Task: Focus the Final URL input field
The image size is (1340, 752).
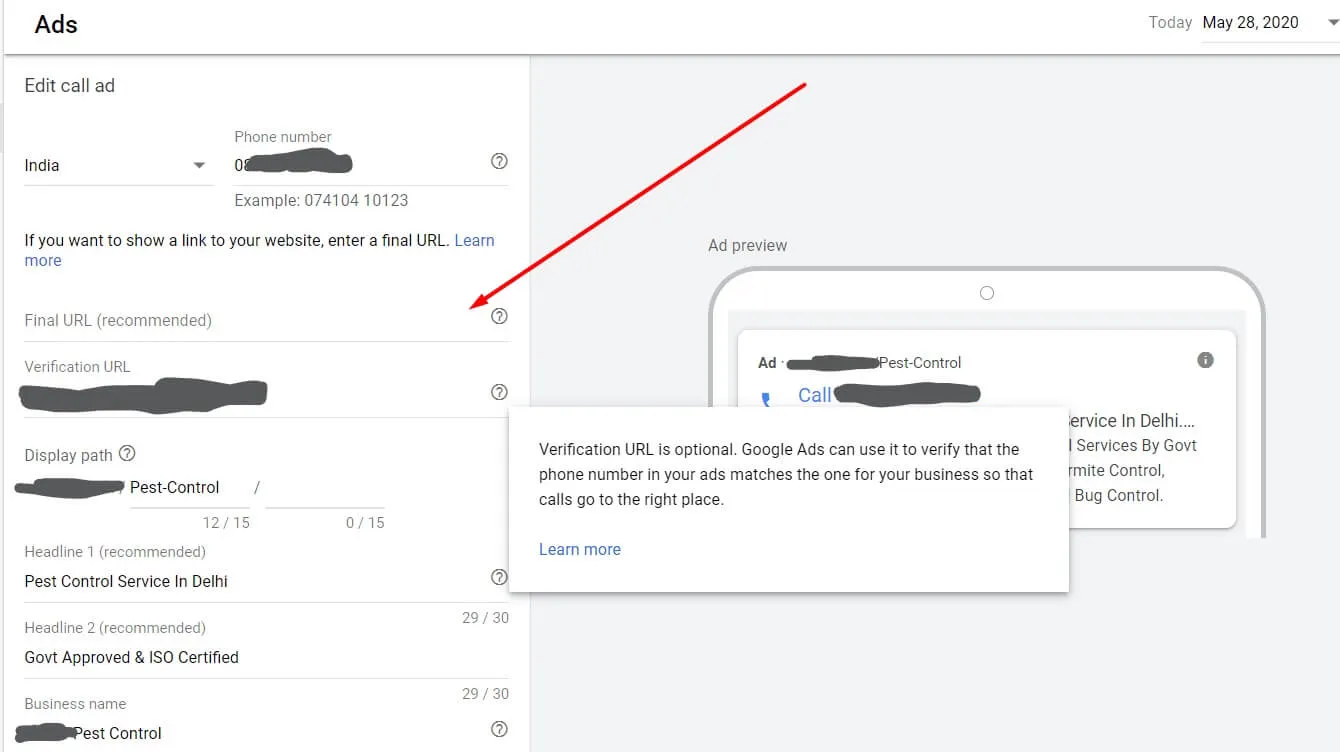Action: pos(255,320)
